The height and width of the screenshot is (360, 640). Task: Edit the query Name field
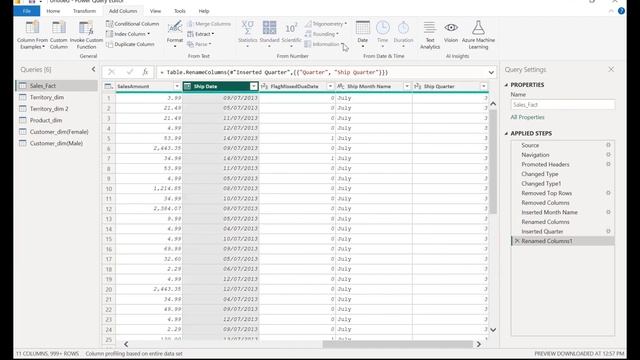[x=563, y=105]
